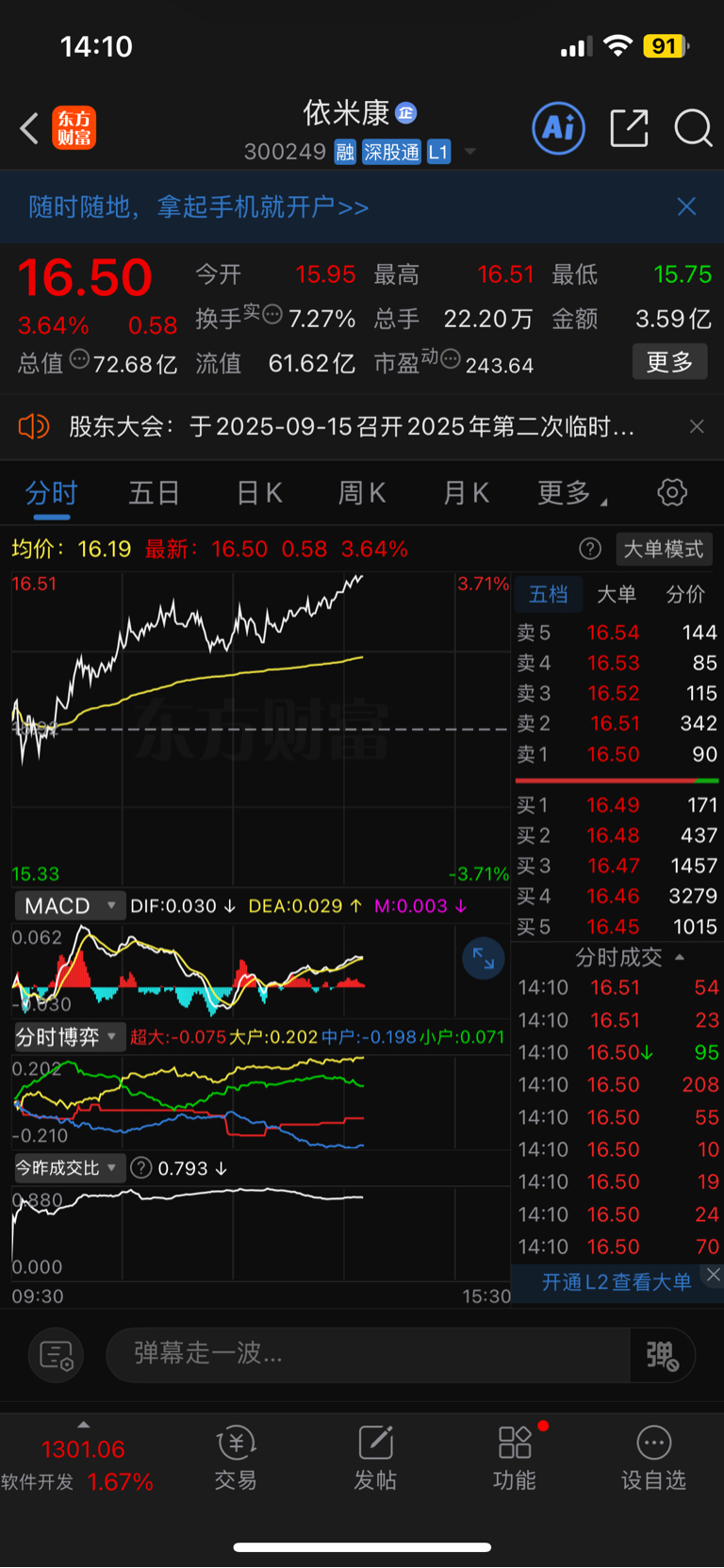Select the 买5 16.45 order row
This screenshot has width=724, height=1568.
(x=617, y=927)
